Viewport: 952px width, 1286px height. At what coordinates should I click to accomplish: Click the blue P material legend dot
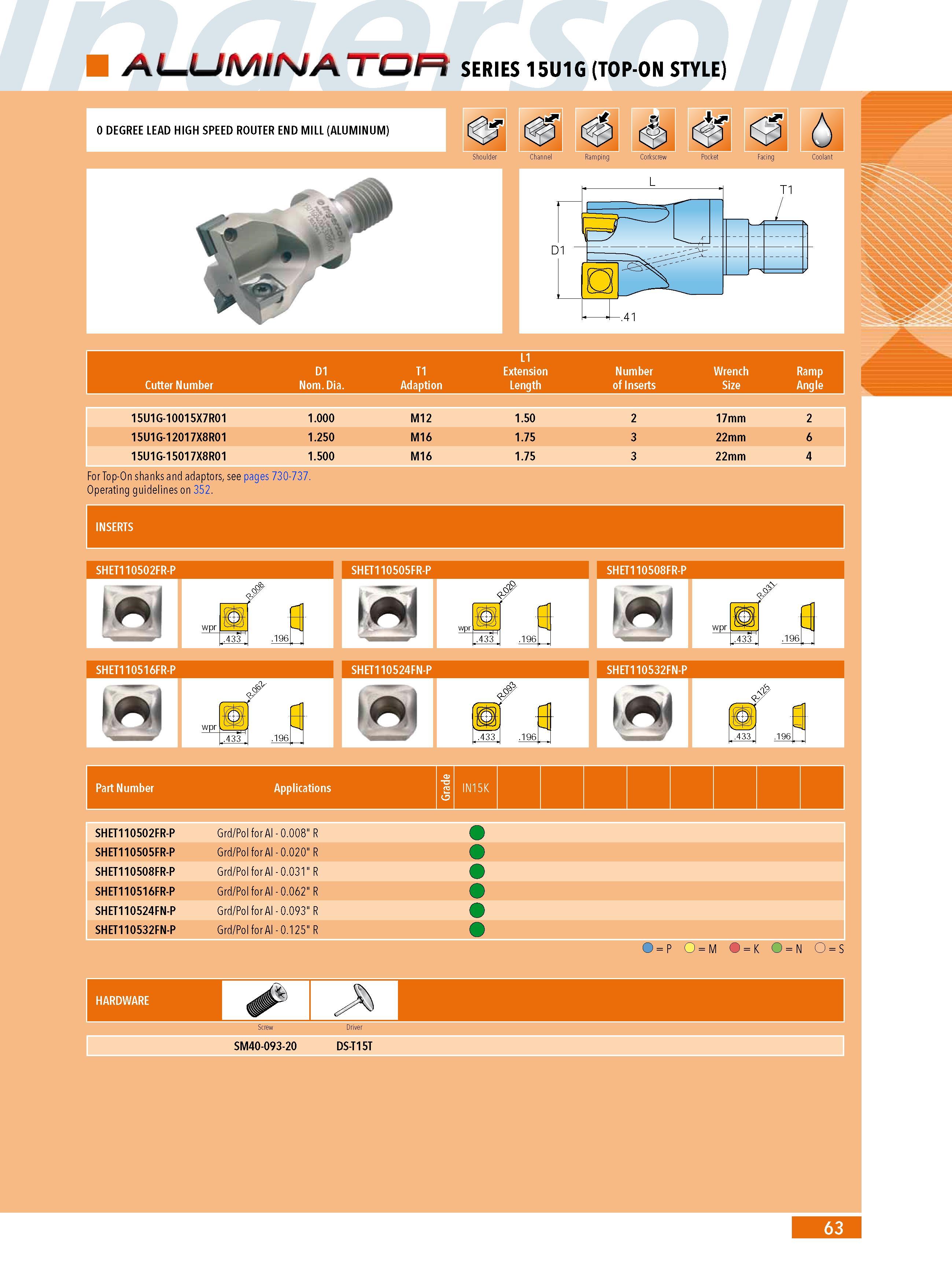click(648, 948)
